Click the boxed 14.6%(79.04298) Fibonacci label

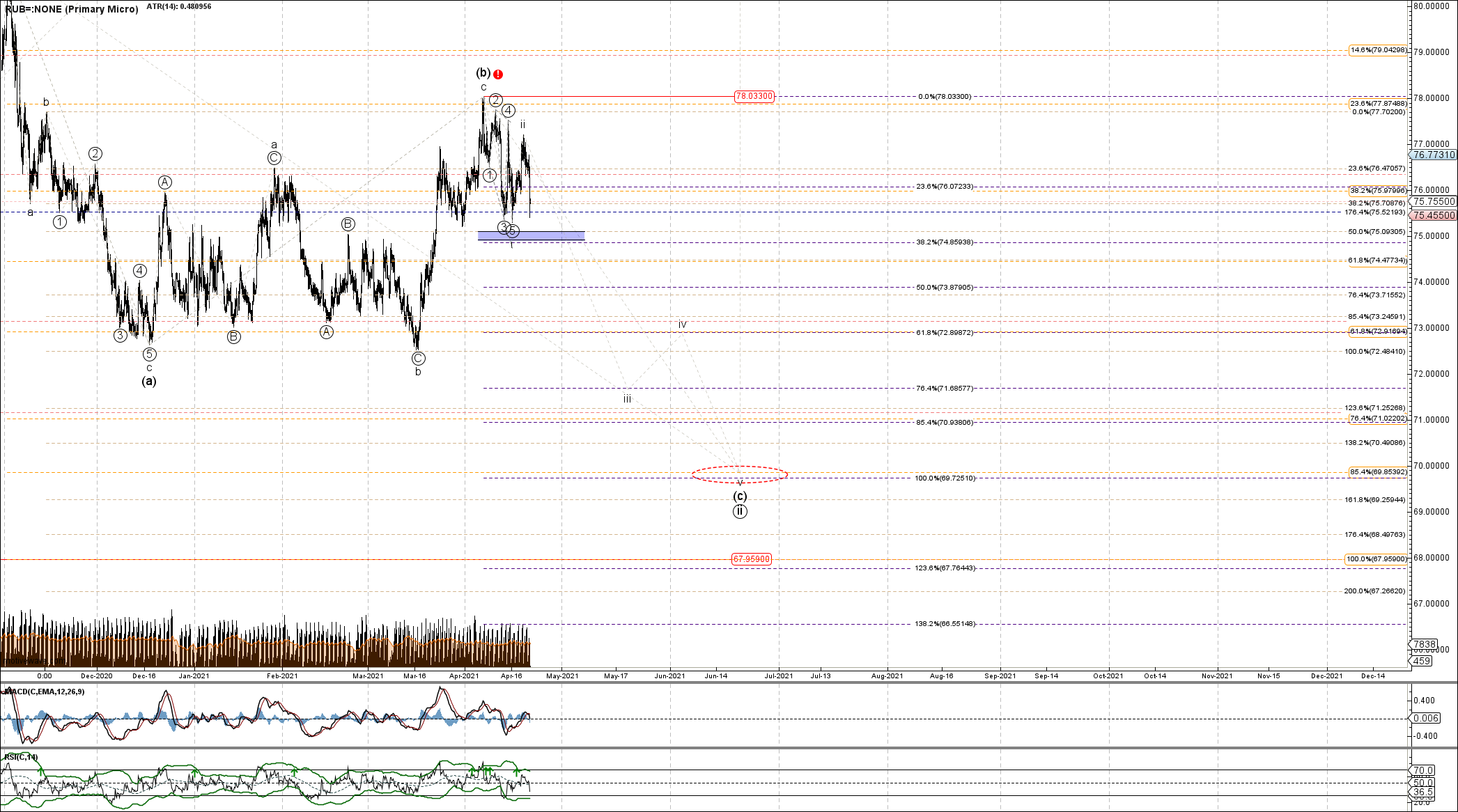(1378, 50)
